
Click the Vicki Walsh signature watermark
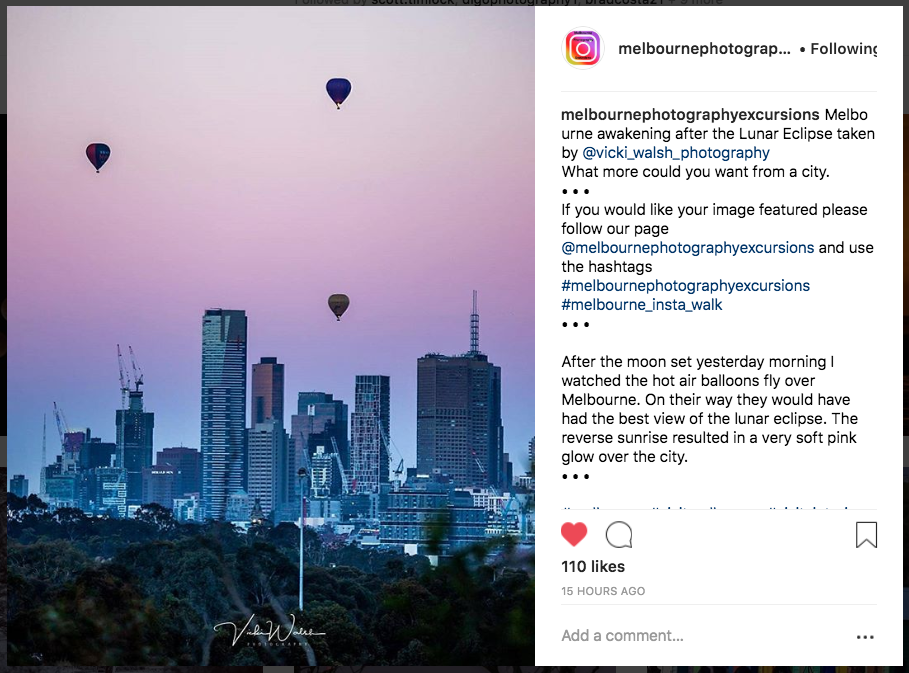(x=268, y=631)
